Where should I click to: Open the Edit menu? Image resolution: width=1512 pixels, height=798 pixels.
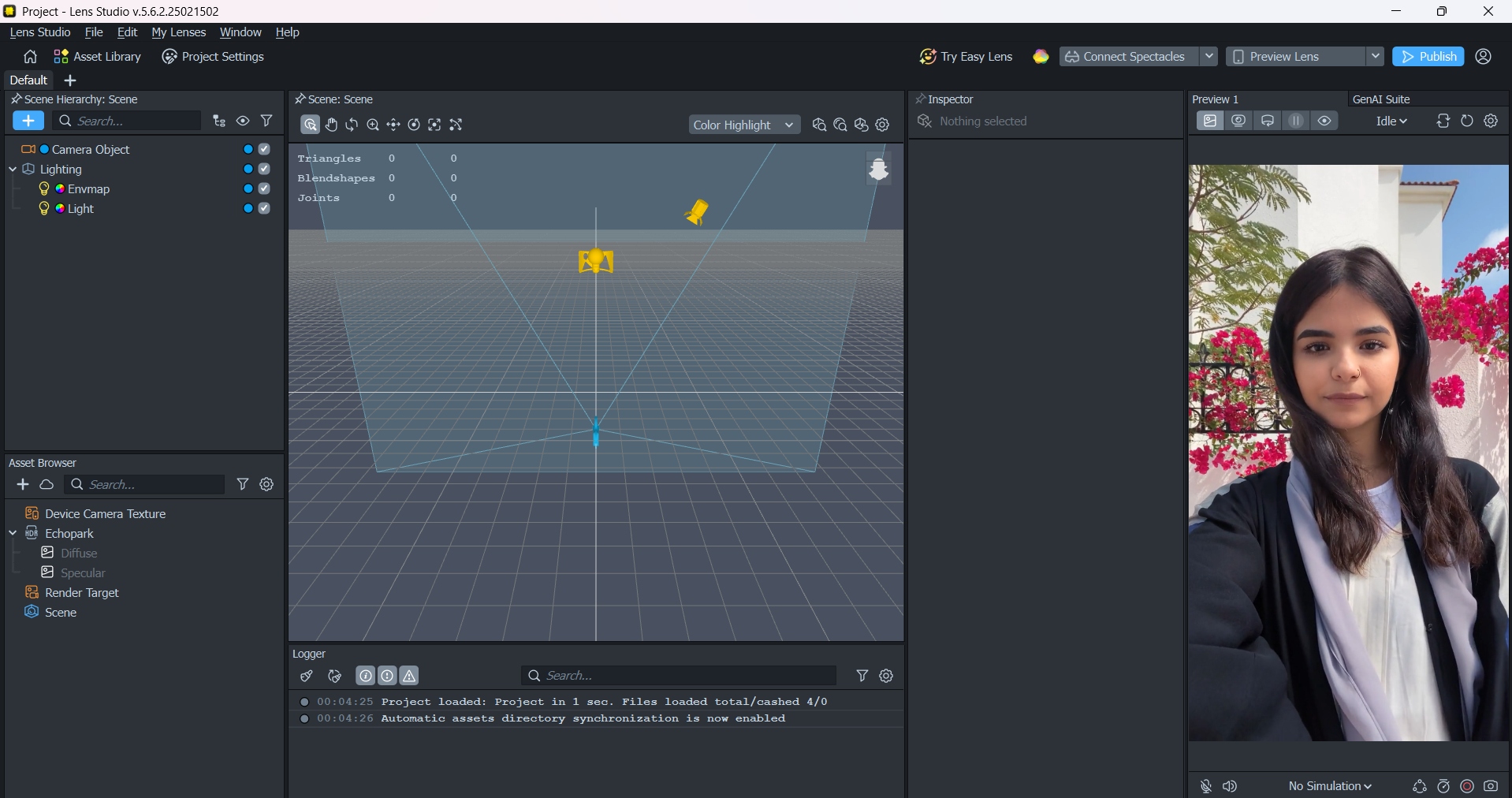pyautogui.click(x=127, y=32)
